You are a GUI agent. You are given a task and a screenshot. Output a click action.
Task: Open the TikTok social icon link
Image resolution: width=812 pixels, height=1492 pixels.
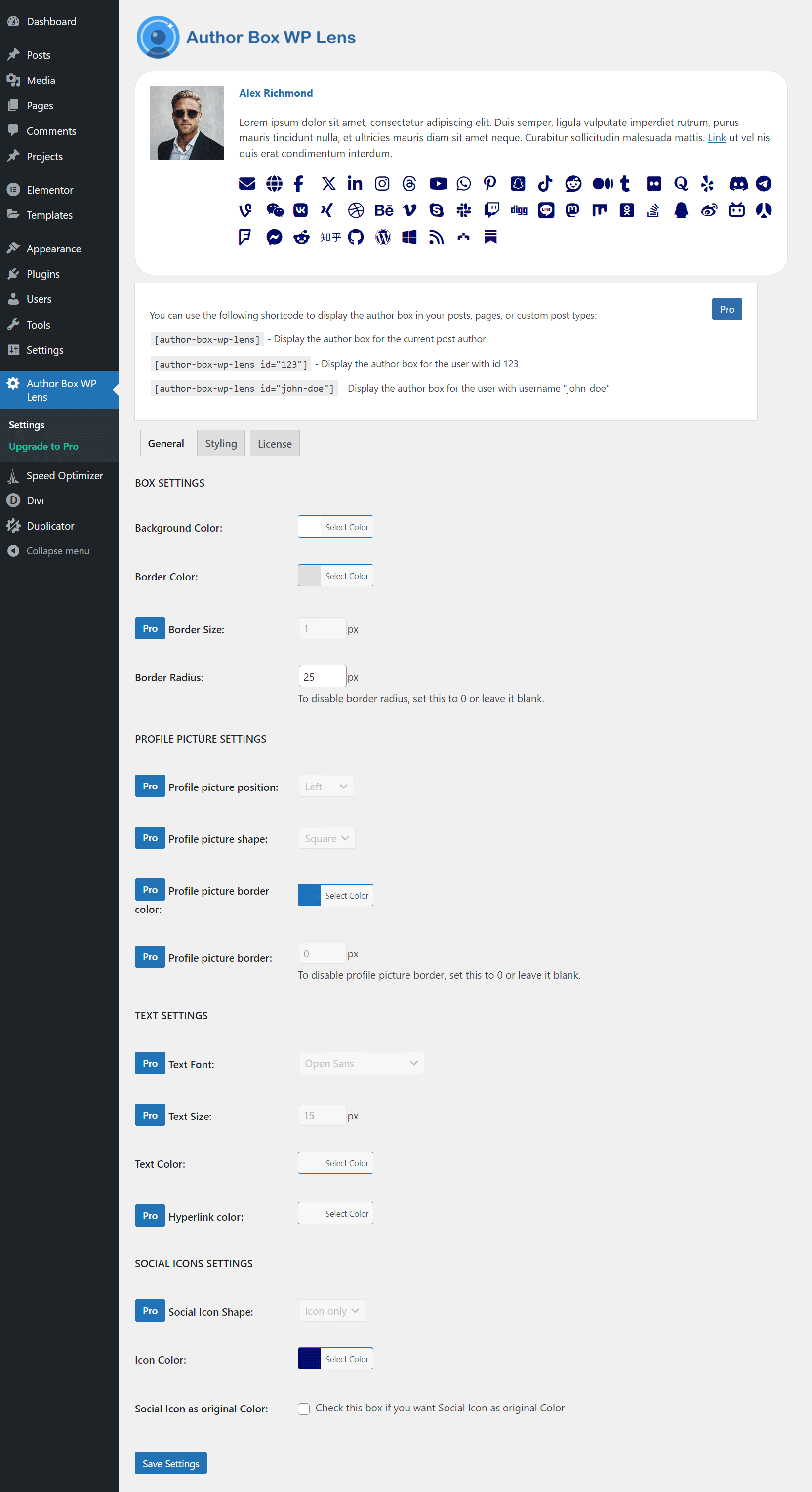pos(545,184)
